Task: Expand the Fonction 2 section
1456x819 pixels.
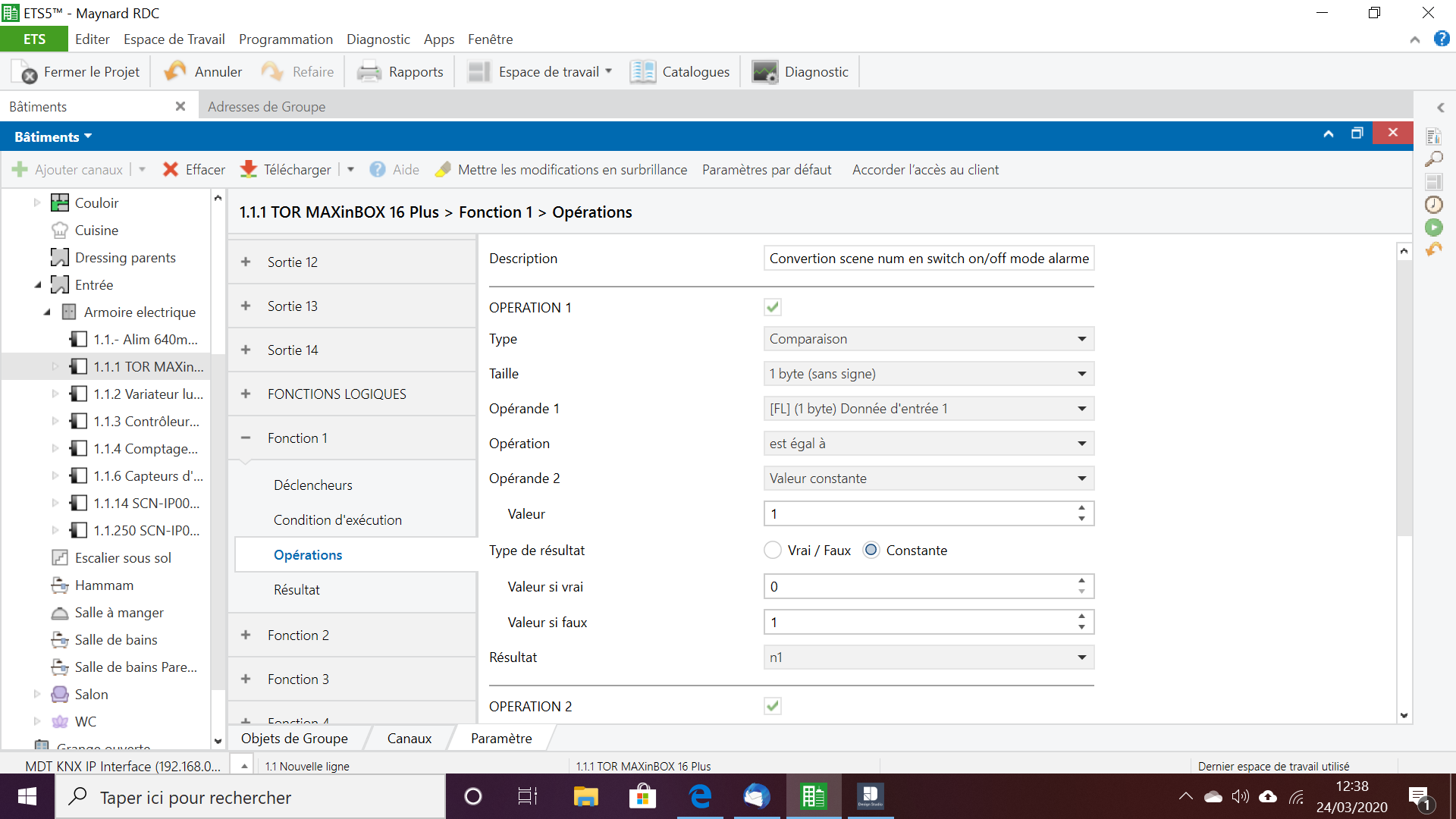Action: (x=246, y=635)
